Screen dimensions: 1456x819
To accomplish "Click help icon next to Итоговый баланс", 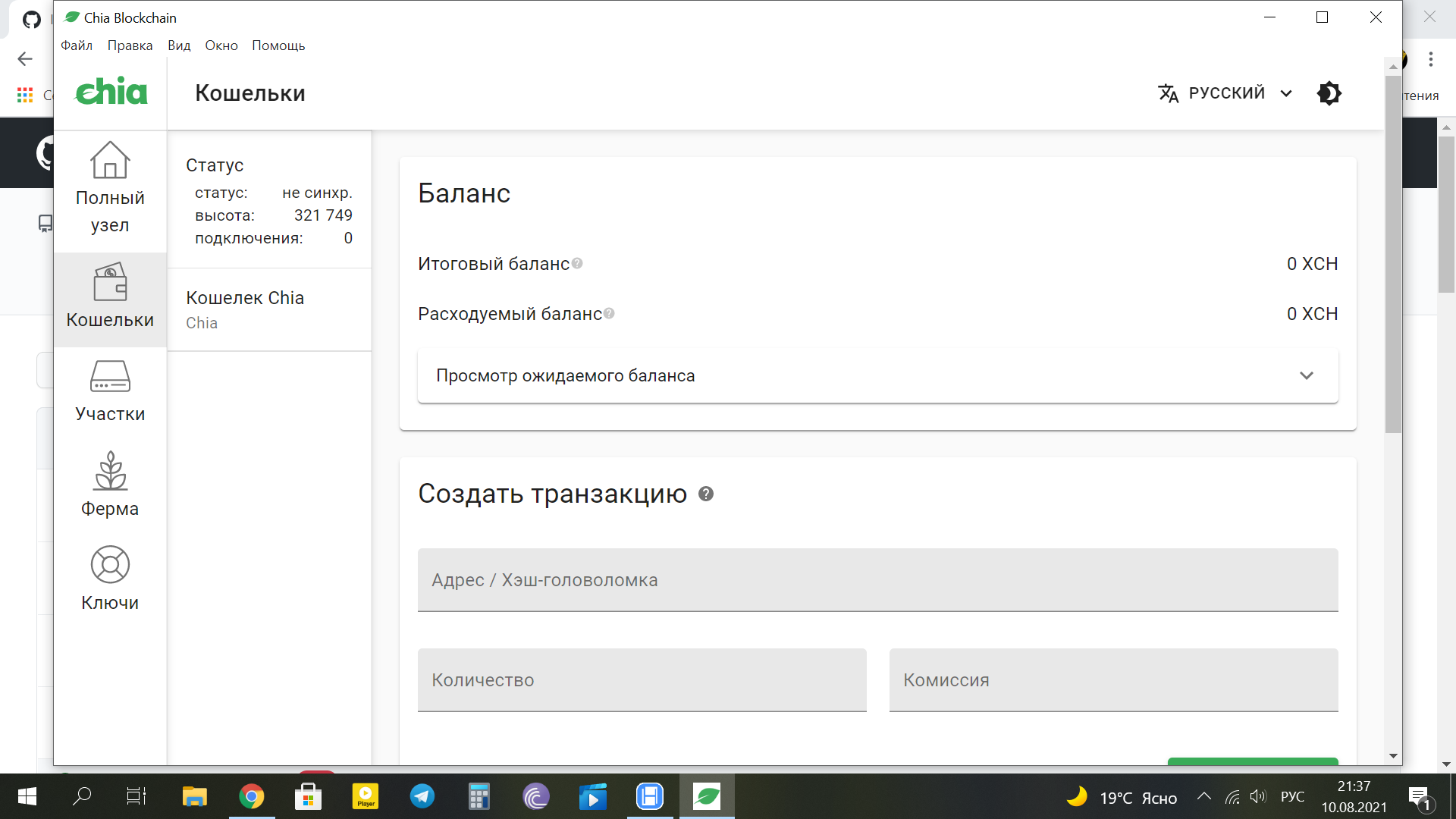I will coord(577,263).
